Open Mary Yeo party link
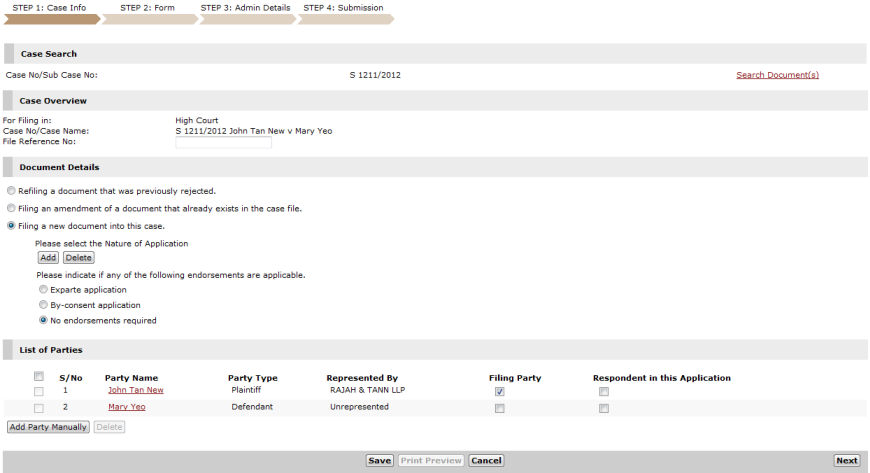870x473 pixels. tap(126, 407)
